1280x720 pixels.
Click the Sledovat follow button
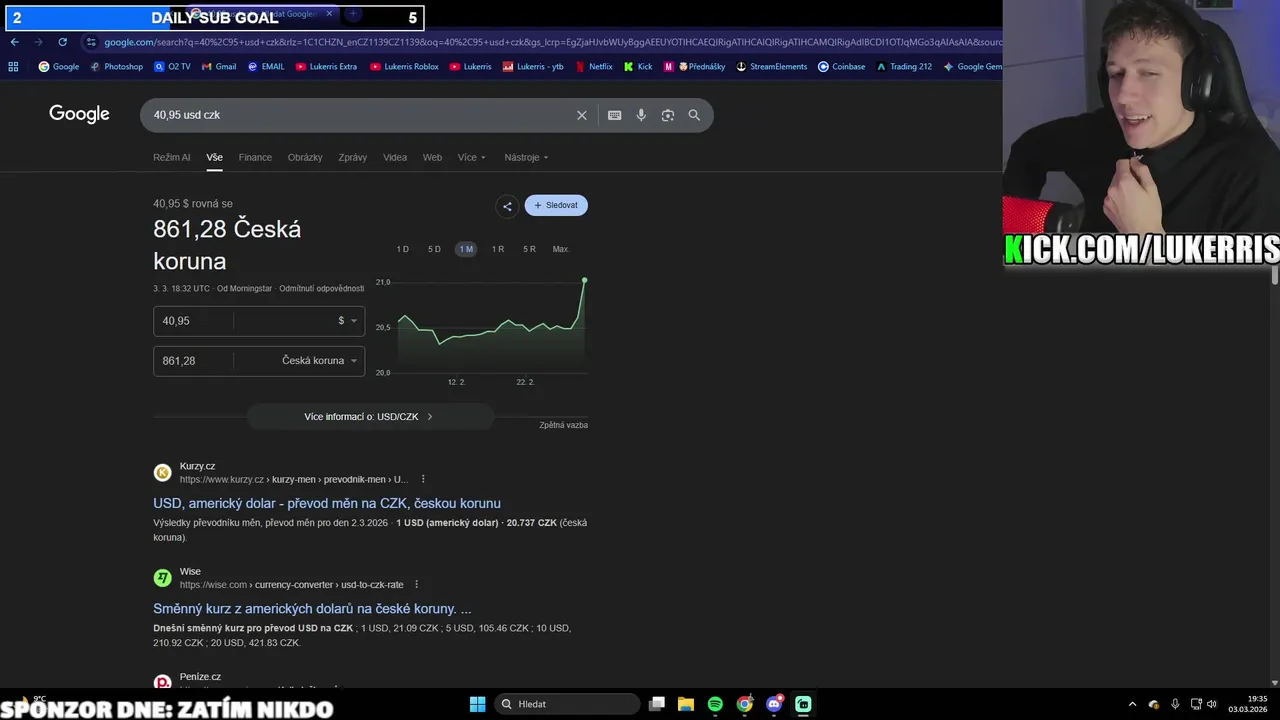(x=556, y=205)
